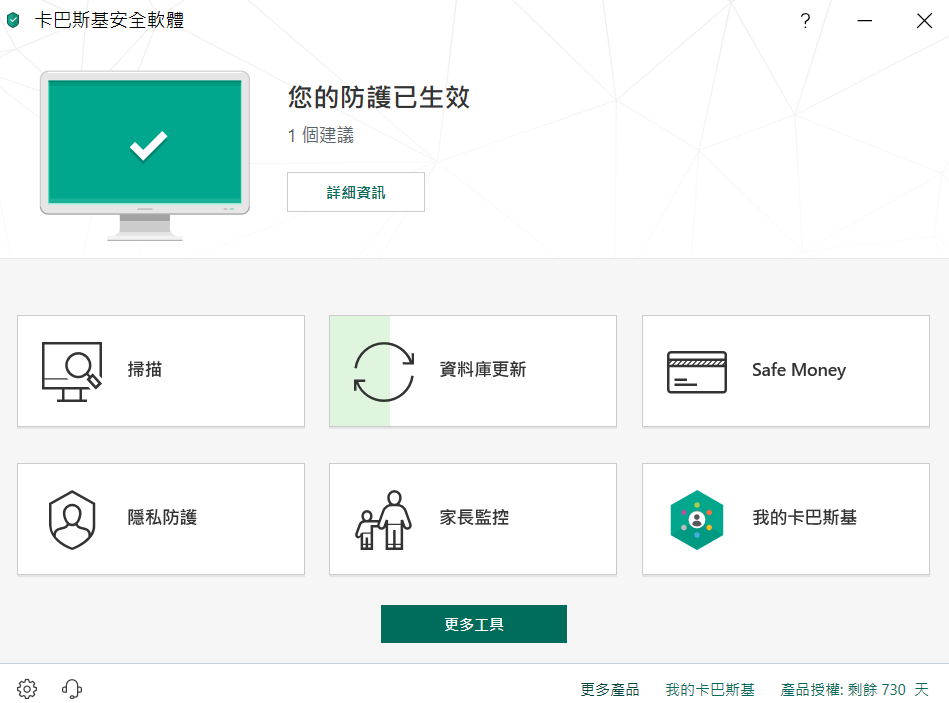Click the database update circular arrows icon

pyautogui.click(x=384, y=371)
